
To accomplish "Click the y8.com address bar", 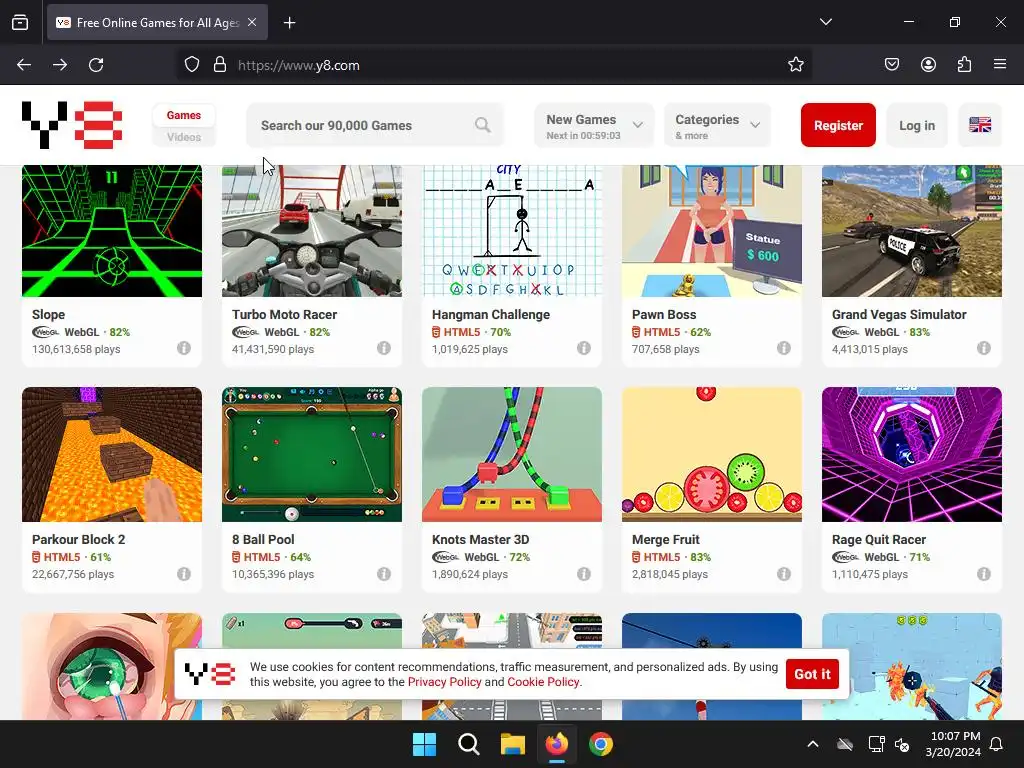I will (494, 65).
